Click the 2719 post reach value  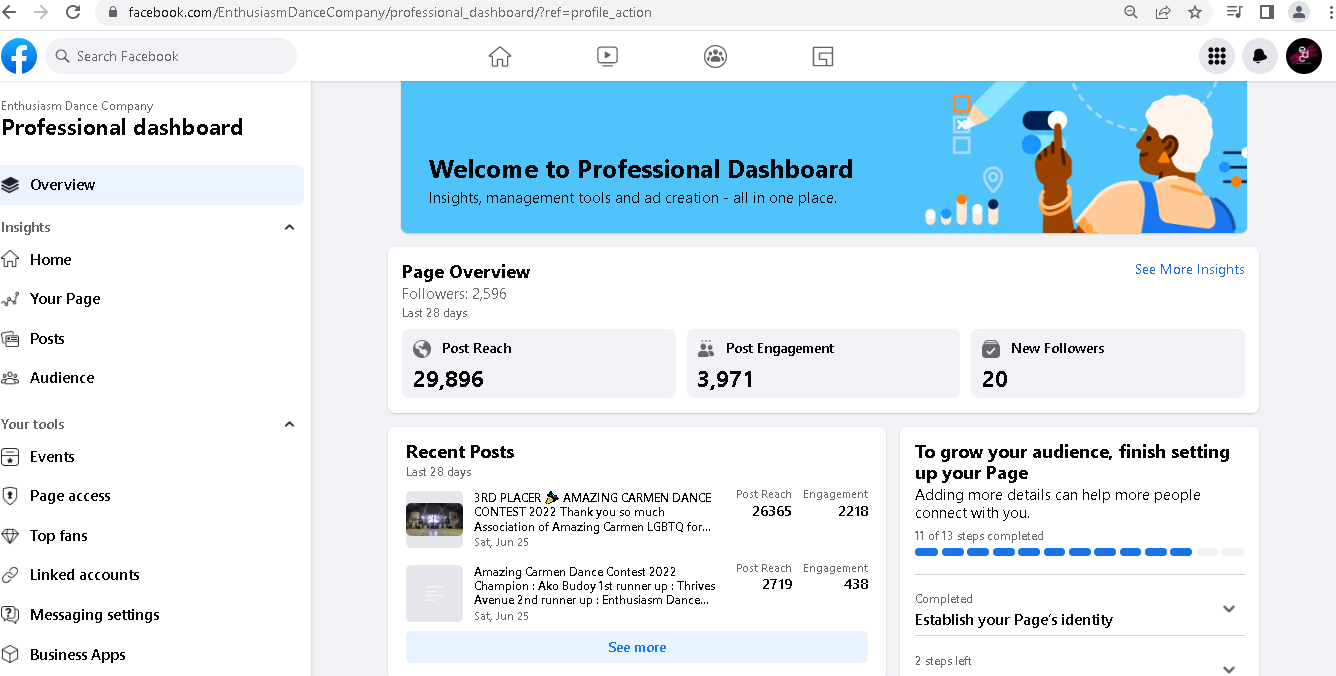click(777, 584)
